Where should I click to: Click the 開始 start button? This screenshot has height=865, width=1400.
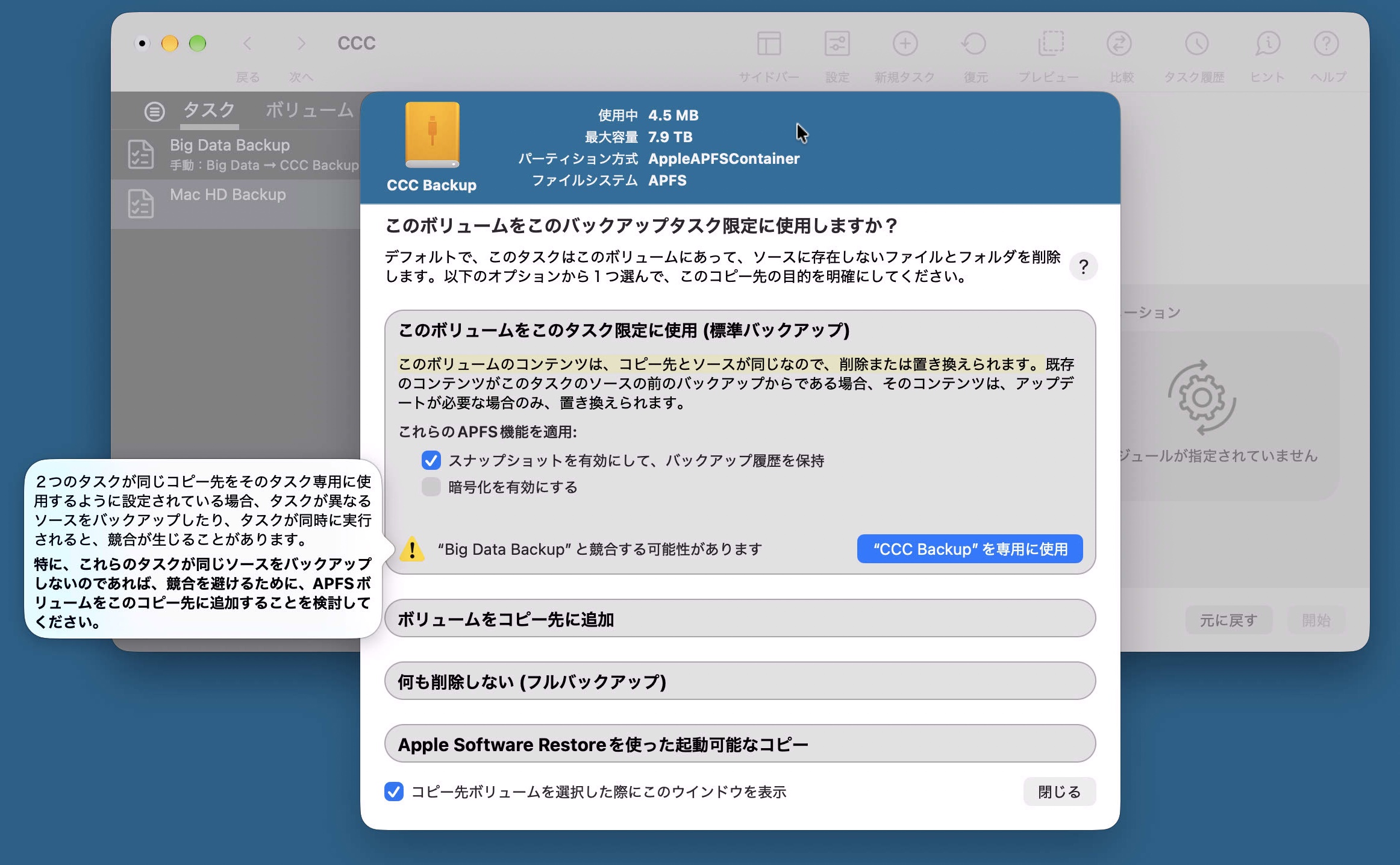tap(1316, 620)
